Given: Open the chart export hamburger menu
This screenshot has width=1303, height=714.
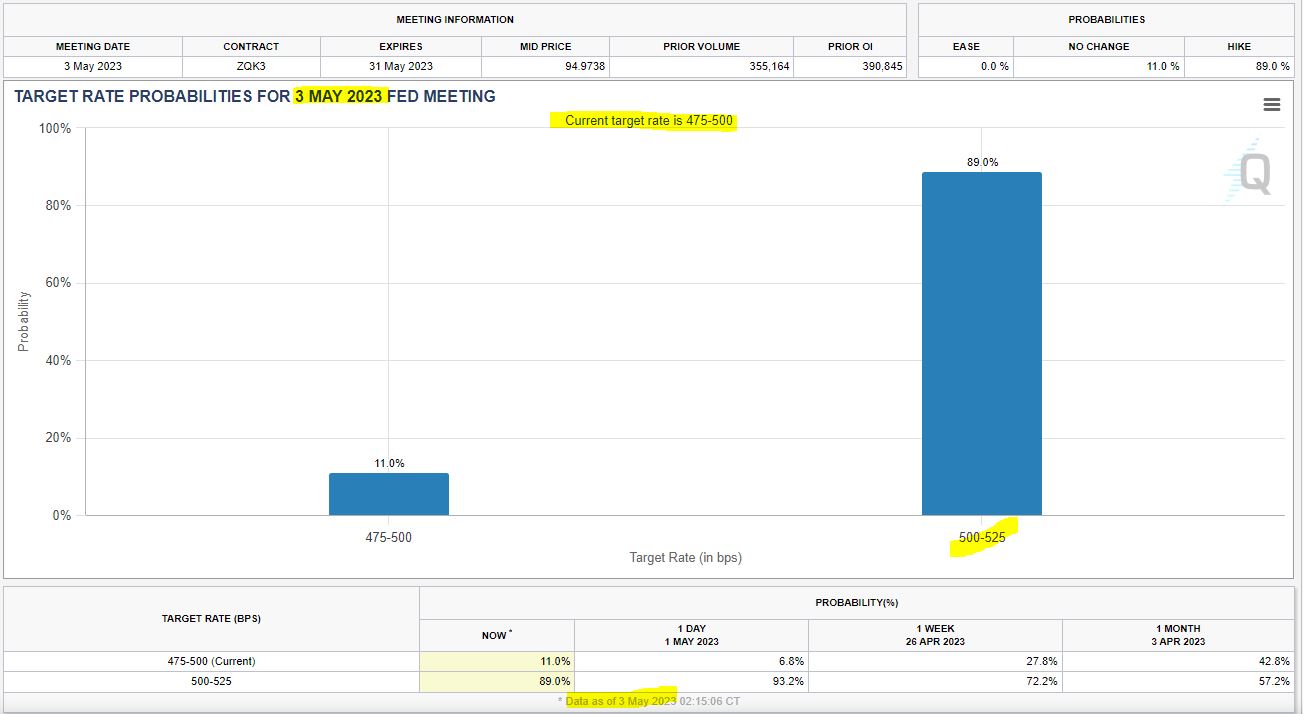Looking at the screenshot, I should point(1271,104).
